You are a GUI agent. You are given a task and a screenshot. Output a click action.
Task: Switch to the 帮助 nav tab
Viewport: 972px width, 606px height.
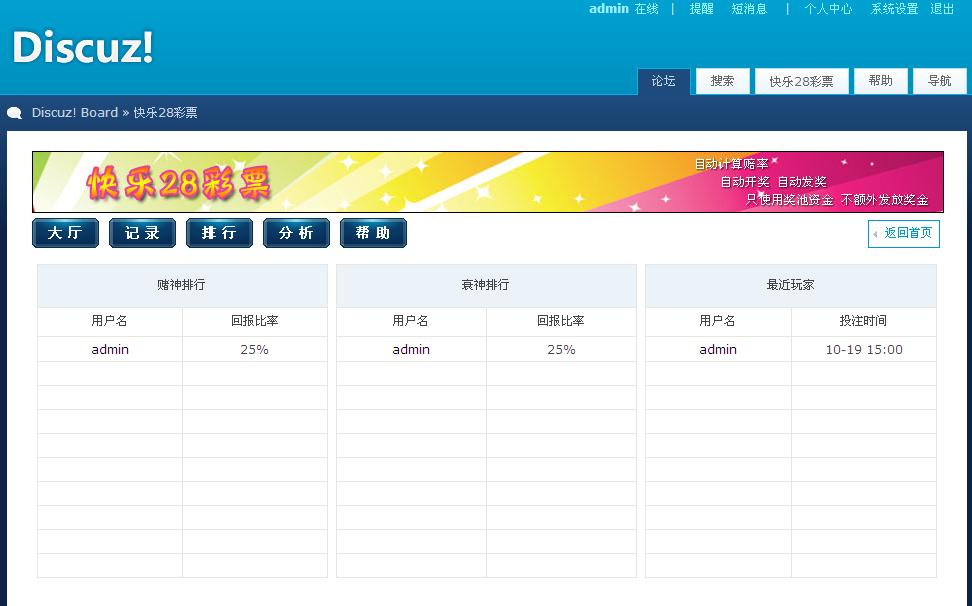pyautogui.click(x=880, y=81)
